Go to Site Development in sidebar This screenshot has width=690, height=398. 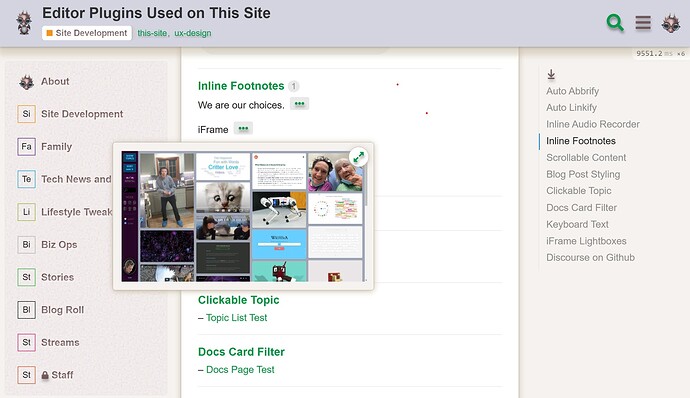82,114
